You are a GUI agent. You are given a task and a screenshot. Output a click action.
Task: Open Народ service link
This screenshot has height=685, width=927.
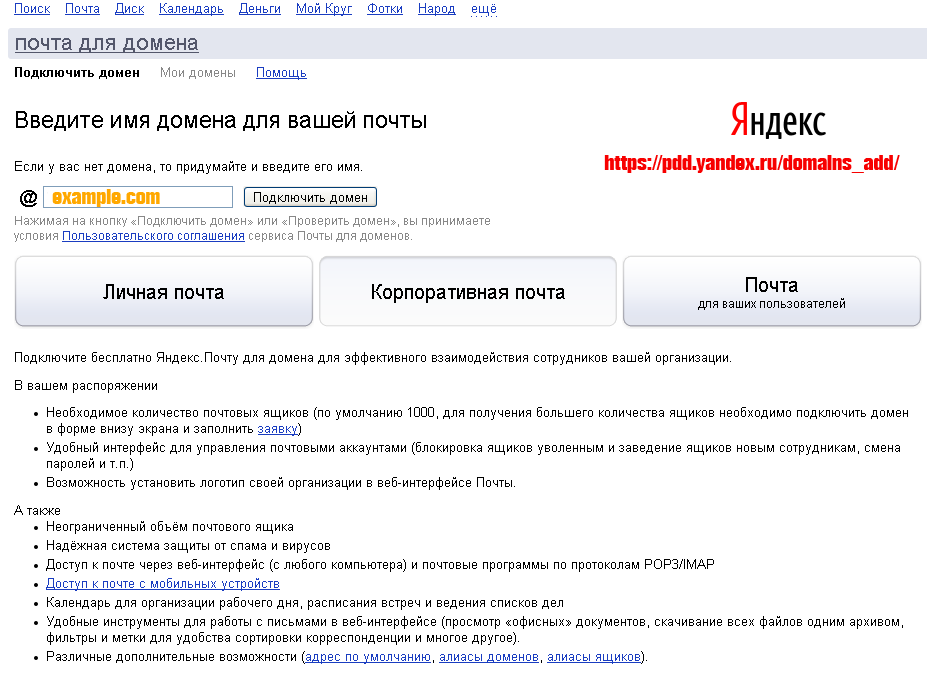[x=437, y=9]
